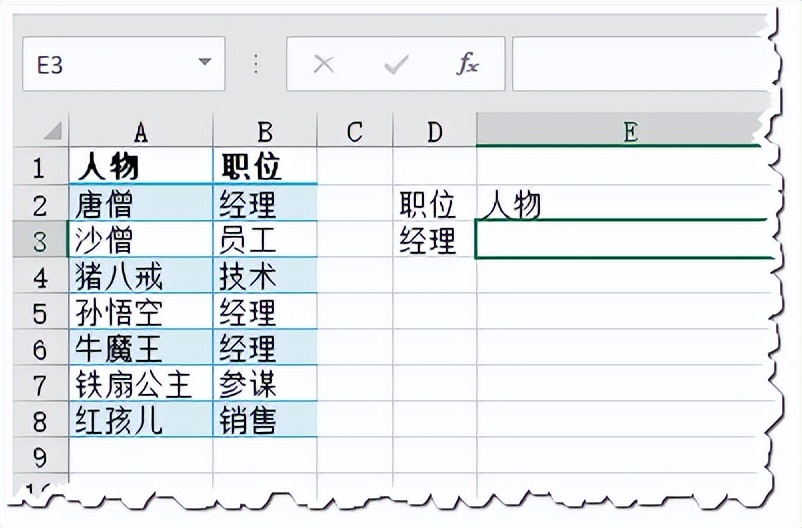Select row 3 header
The height and width of the screenshot is (528, 802).
[40, 239]
